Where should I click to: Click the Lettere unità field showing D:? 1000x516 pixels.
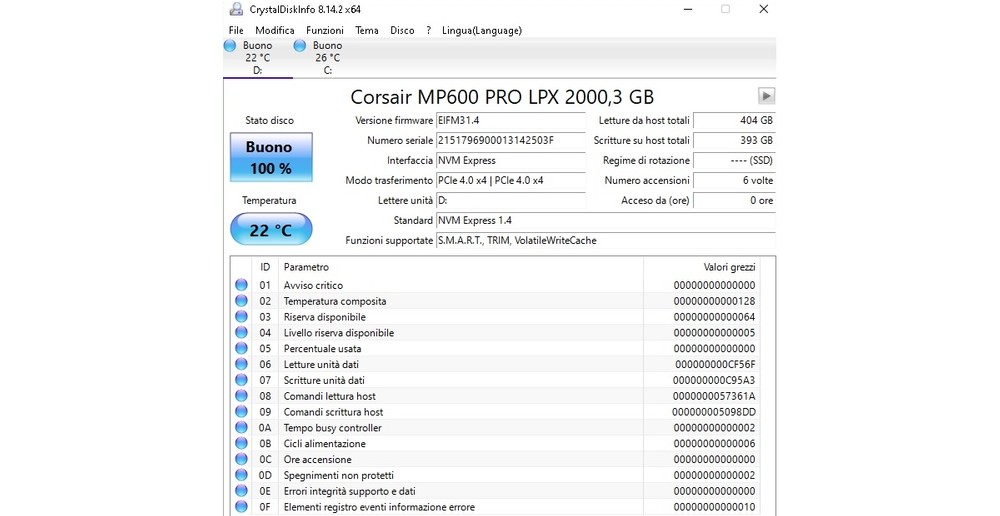[510, 200]
